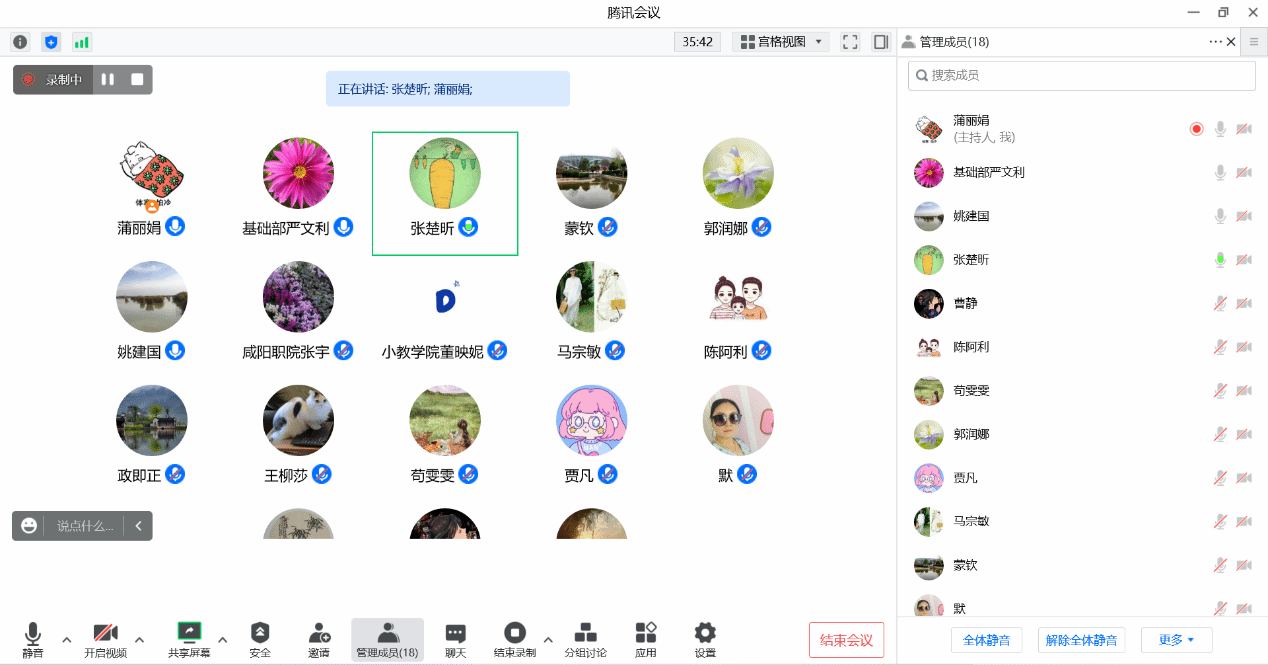Select the 管理成员(18) toolbar item

[x=387, y=639]
